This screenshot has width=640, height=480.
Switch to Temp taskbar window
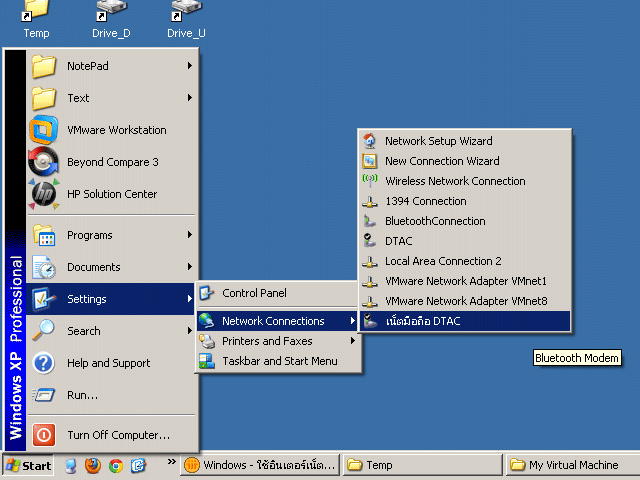tap(422, 465)
